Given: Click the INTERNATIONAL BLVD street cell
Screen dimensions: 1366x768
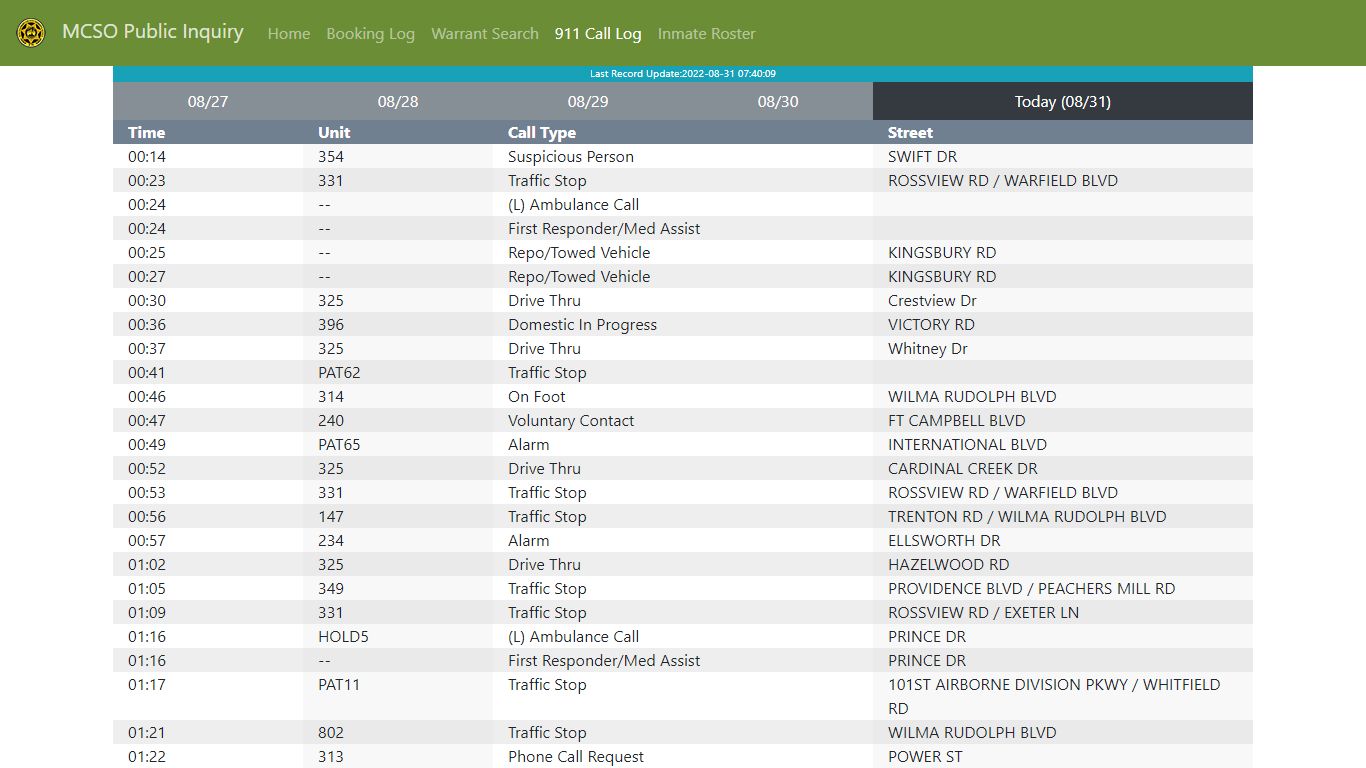Looking at the screenshot, I should (1063, 444).
